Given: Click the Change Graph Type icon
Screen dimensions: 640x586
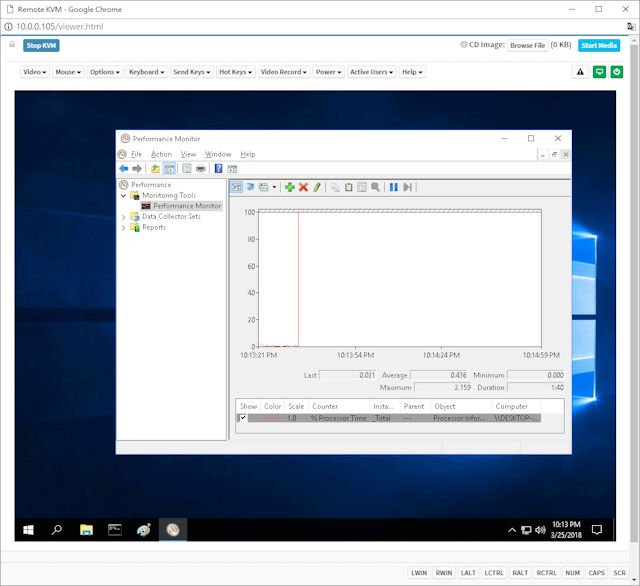Looking at the screenshot, I should 264,187.
